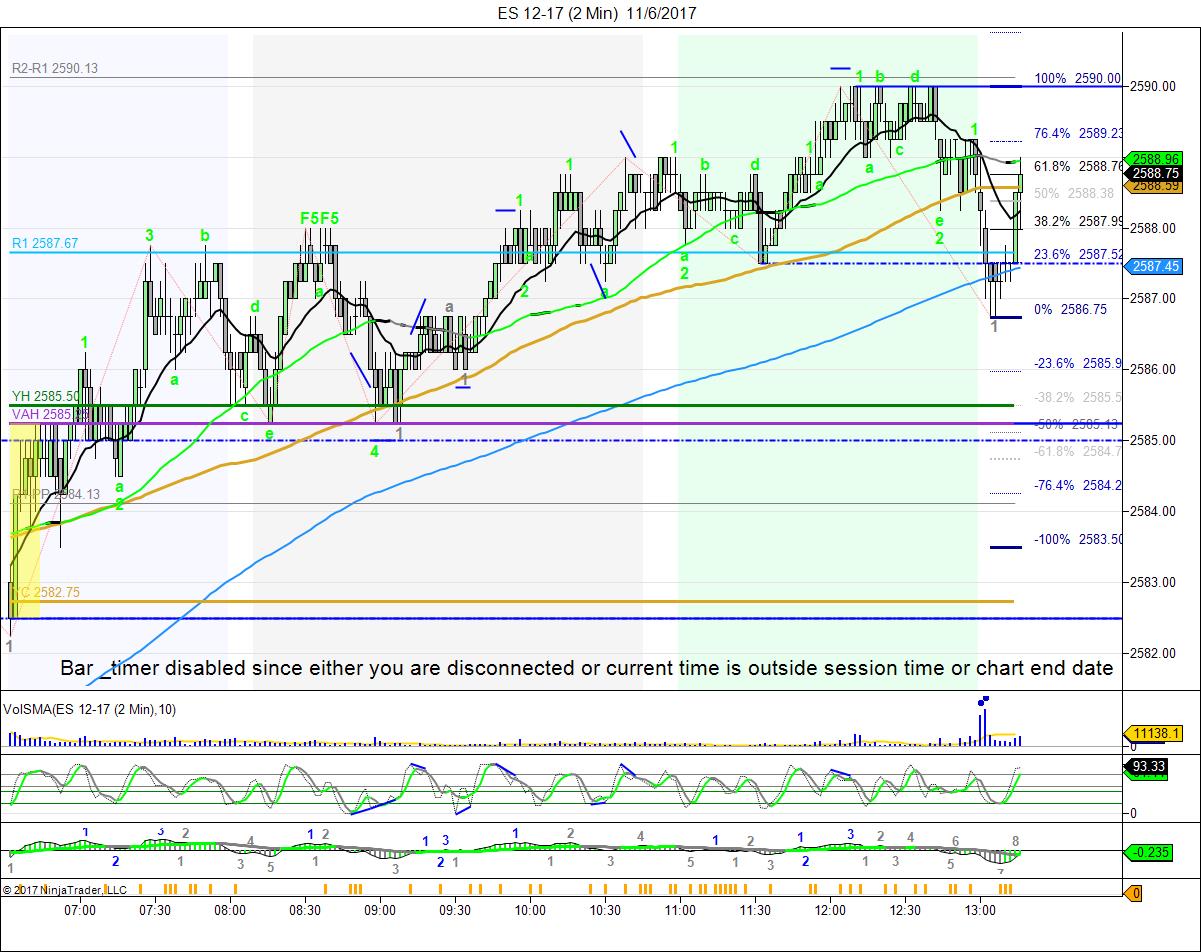Click the 10:00 time axis label

click(530, 910)
